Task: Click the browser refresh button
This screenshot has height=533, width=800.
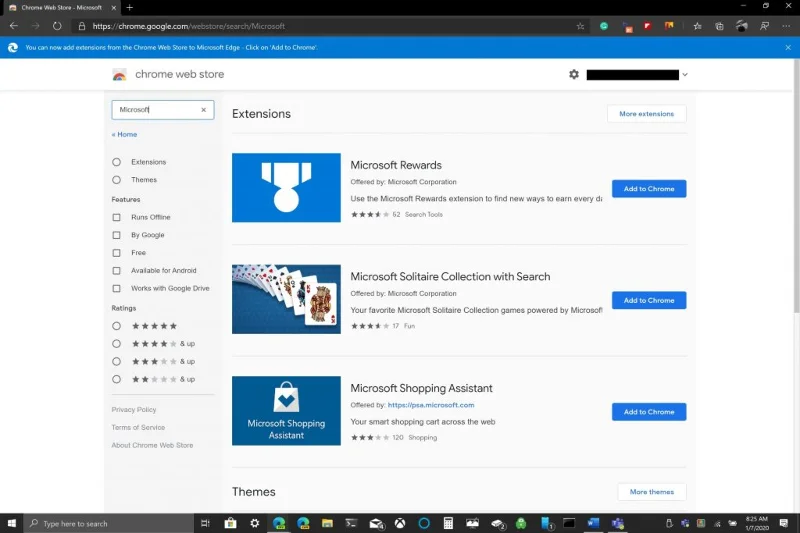Action: (56, 26)
